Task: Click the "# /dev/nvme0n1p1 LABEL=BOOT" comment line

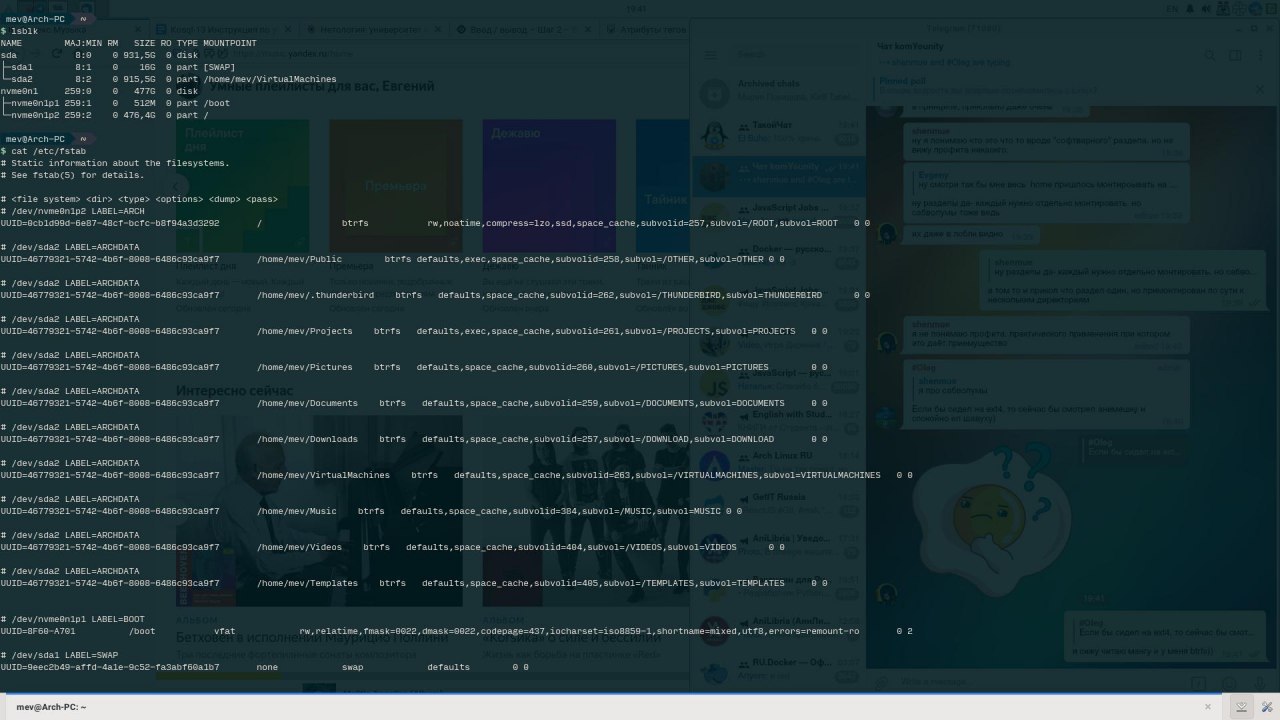Action: (73, 619)
